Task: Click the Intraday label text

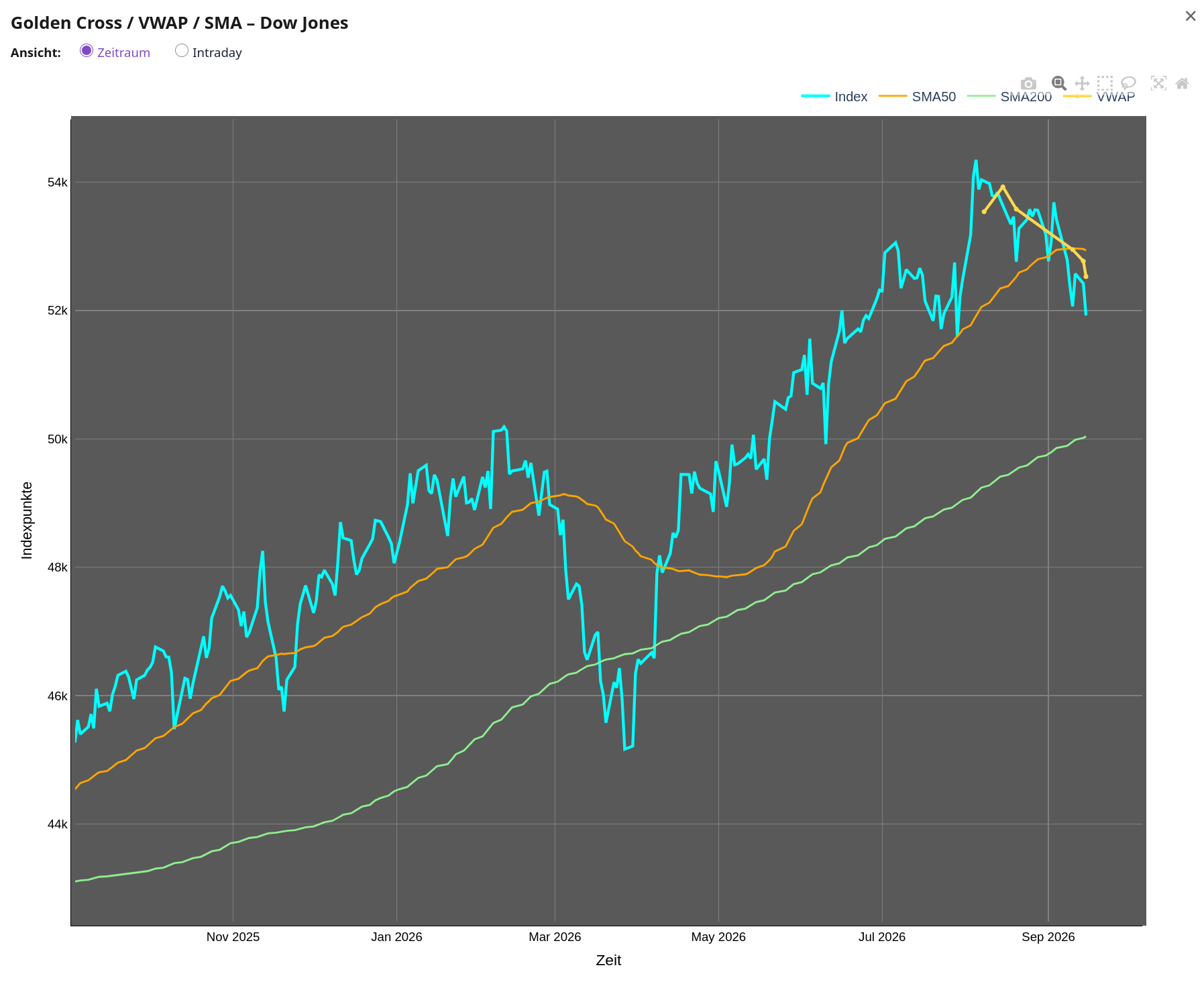Action: (217, 52)
